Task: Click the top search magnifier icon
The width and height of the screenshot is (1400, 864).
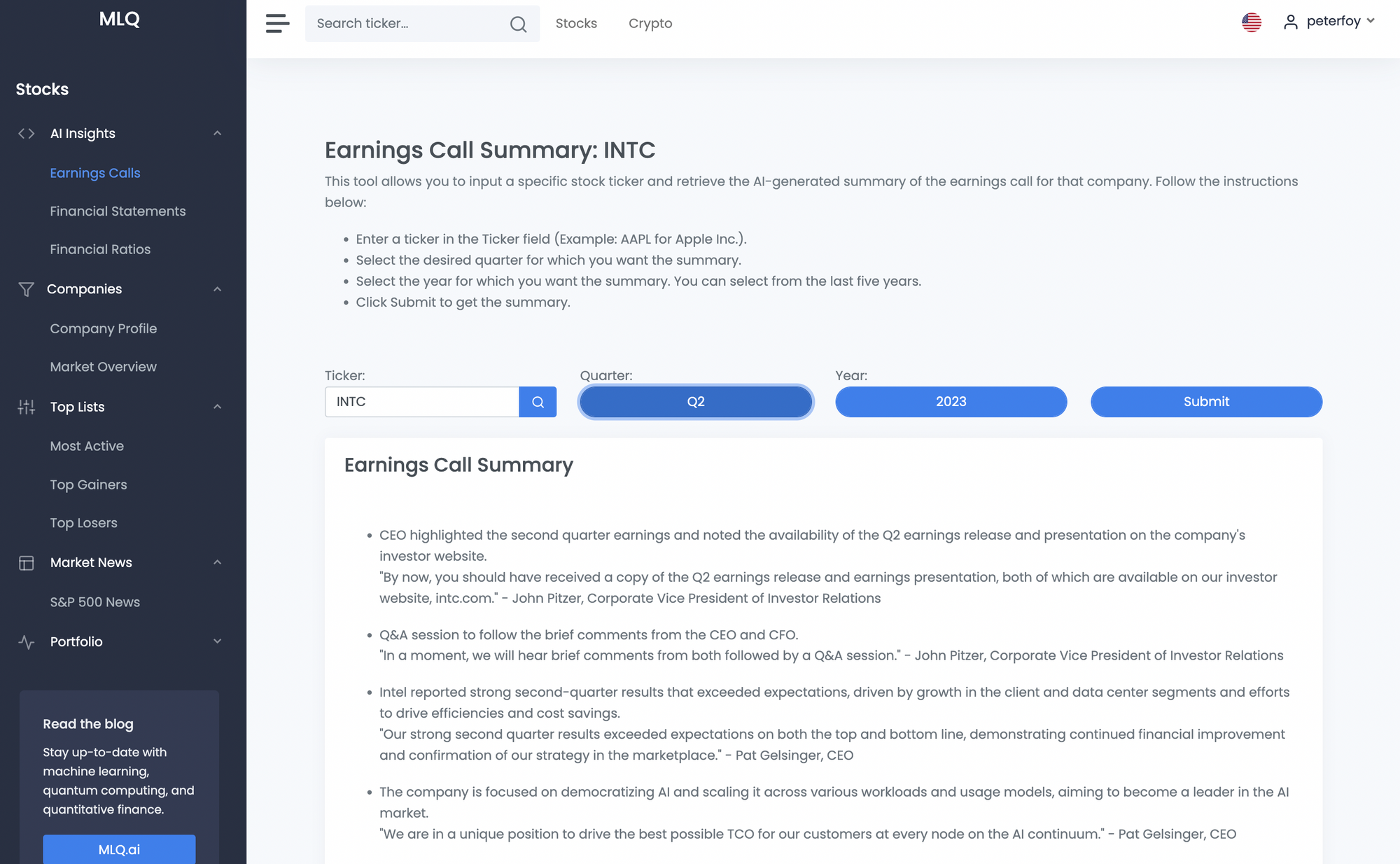Action: pos(518,24)
